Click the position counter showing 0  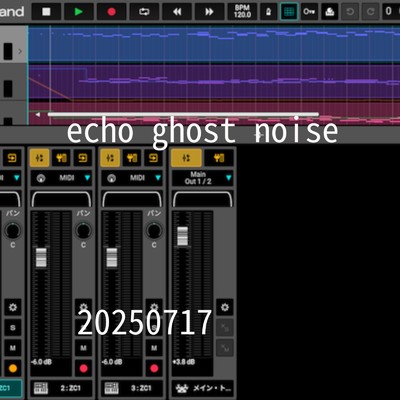tap(391, 12)
